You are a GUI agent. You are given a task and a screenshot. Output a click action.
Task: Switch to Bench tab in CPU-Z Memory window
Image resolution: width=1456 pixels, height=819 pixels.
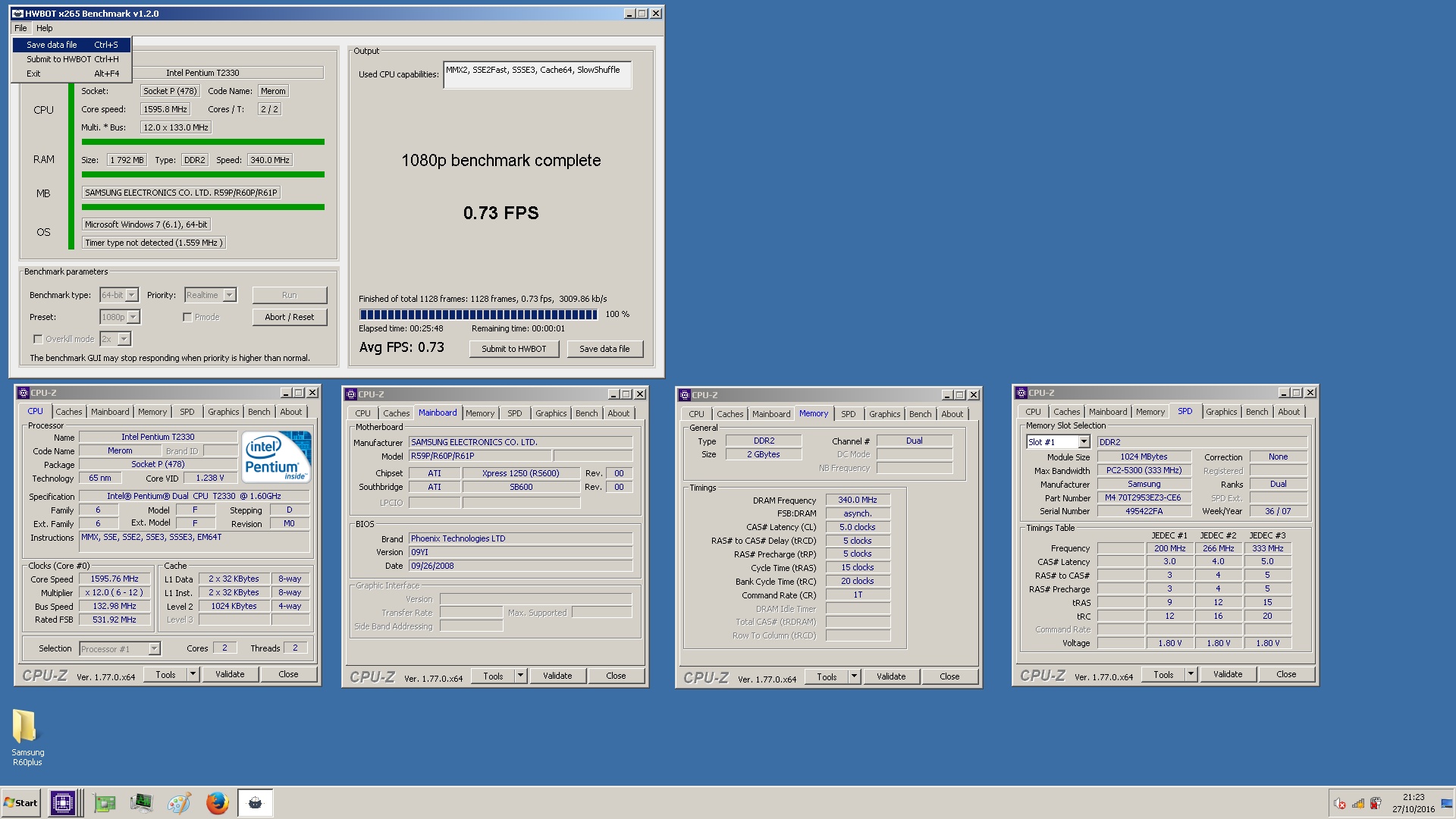click(x=920, y=414)
